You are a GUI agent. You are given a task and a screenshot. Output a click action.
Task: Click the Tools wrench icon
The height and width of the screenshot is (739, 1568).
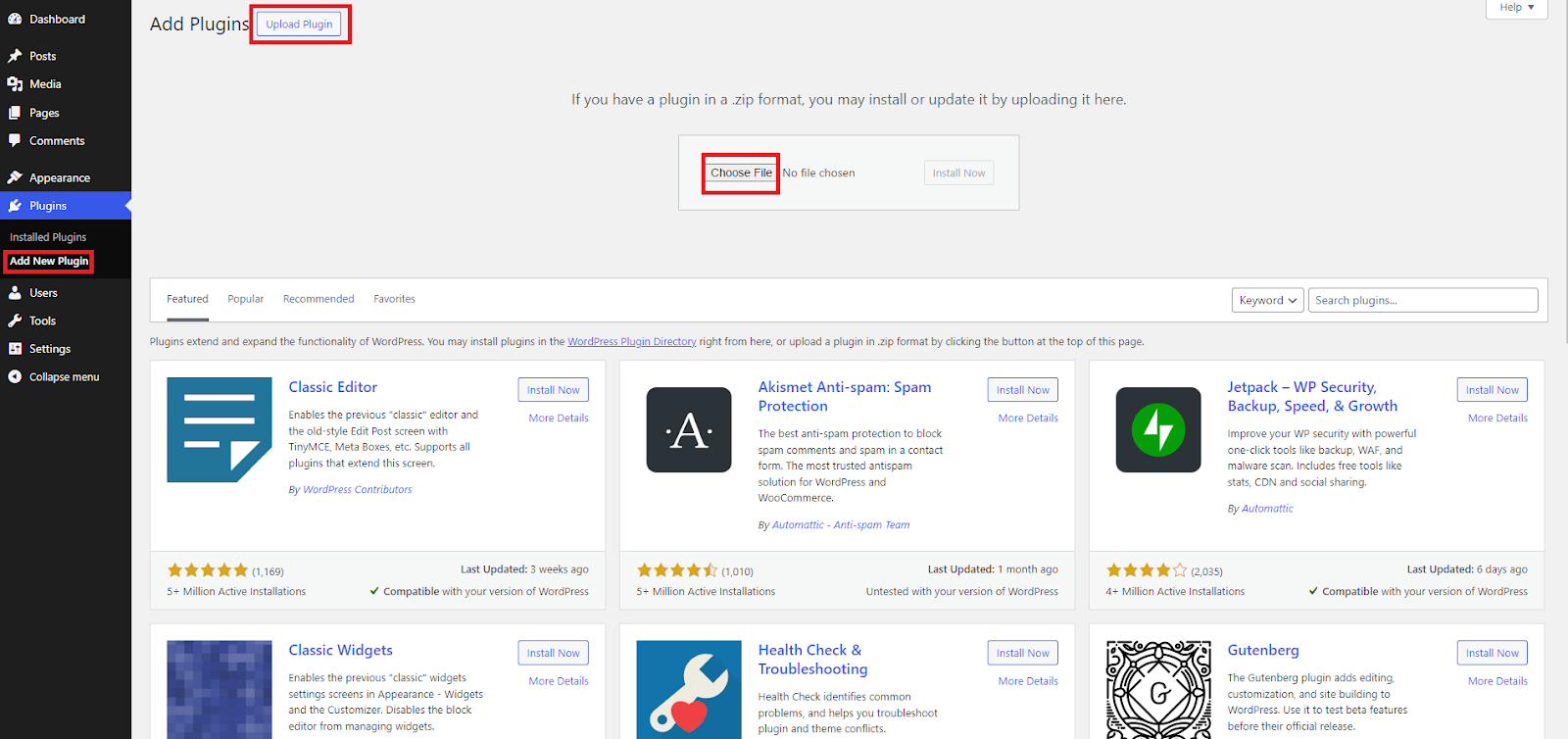click(x=15, y=320)
